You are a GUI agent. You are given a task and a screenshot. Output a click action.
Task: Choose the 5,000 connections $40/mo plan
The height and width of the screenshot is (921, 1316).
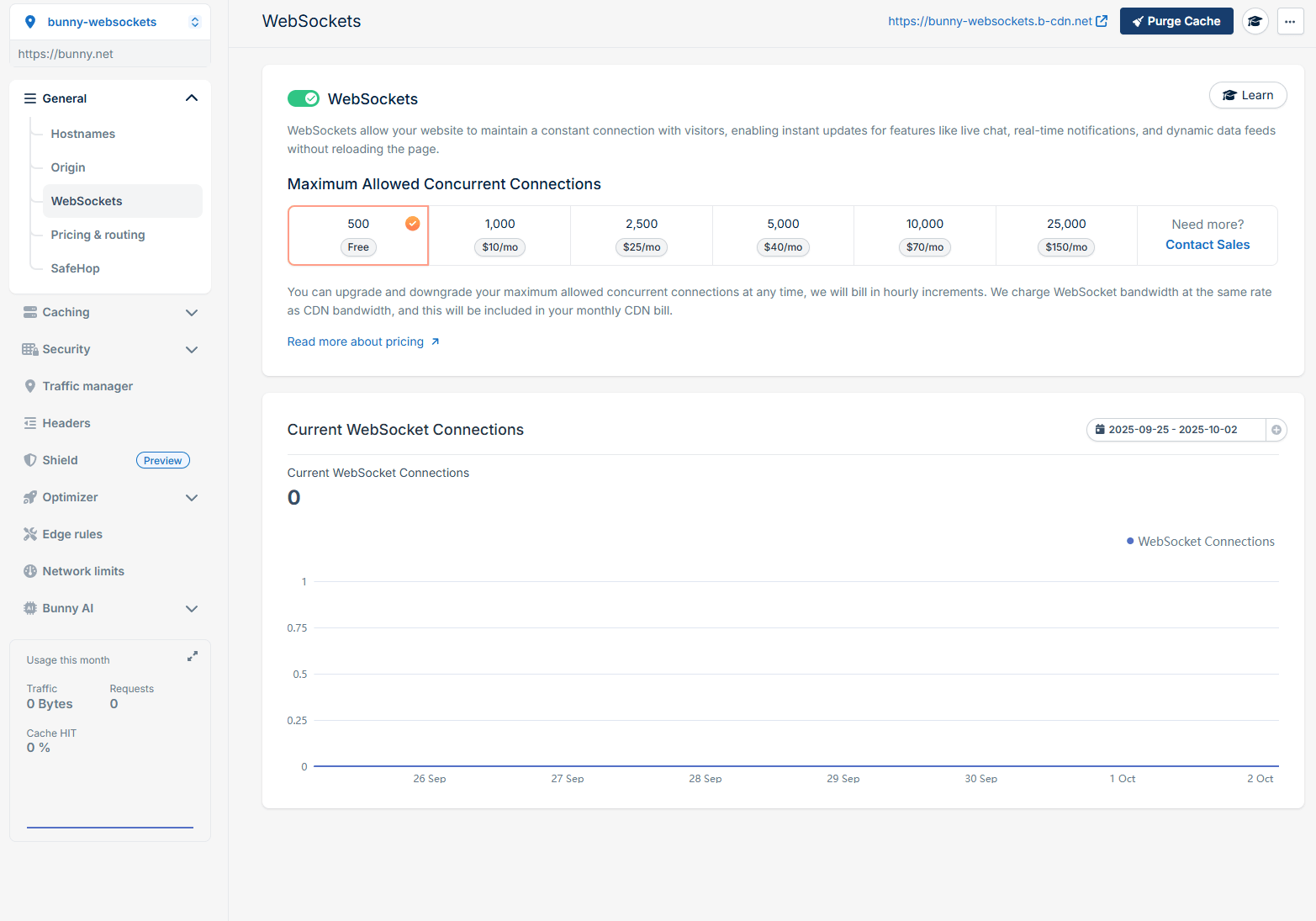(x=783, y=236)
